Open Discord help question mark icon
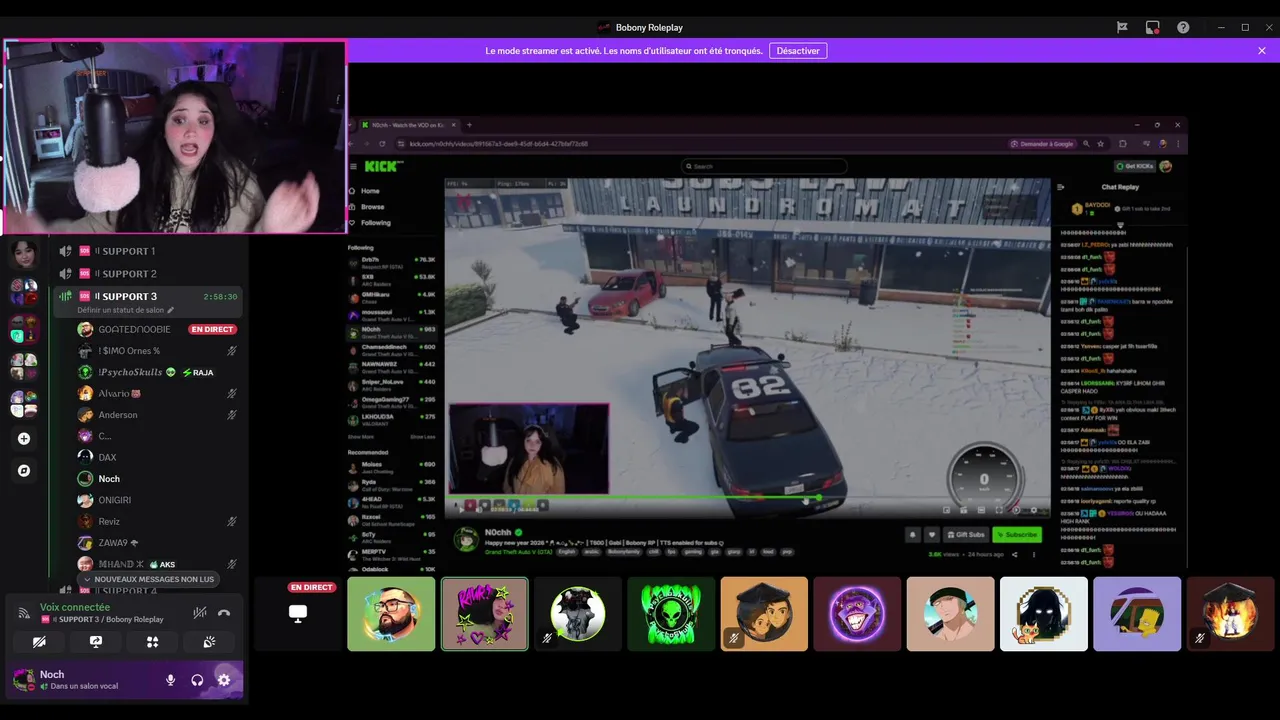 pos(1183,27)
